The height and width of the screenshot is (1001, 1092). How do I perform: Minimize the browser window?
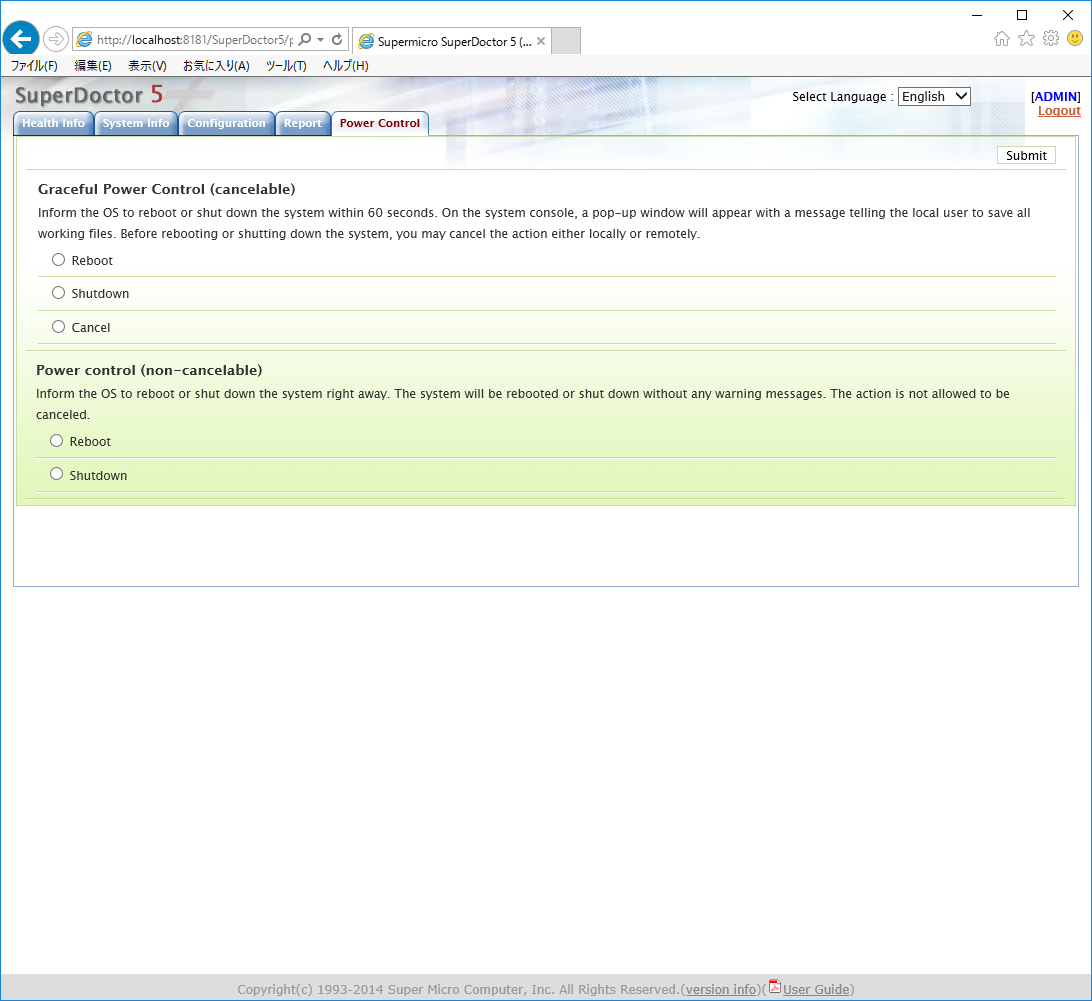[x=977, y=15]
